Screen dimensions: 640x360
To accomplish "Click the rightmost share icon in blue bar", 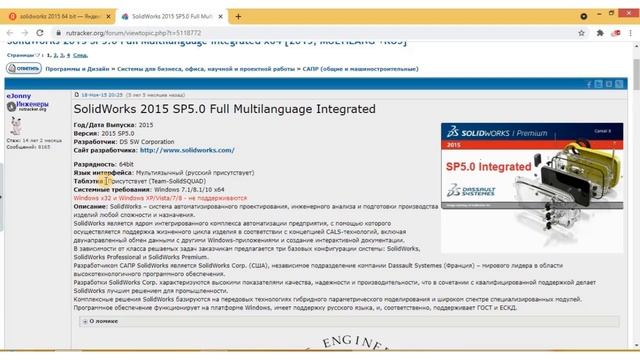I will (x=619, y=84).
